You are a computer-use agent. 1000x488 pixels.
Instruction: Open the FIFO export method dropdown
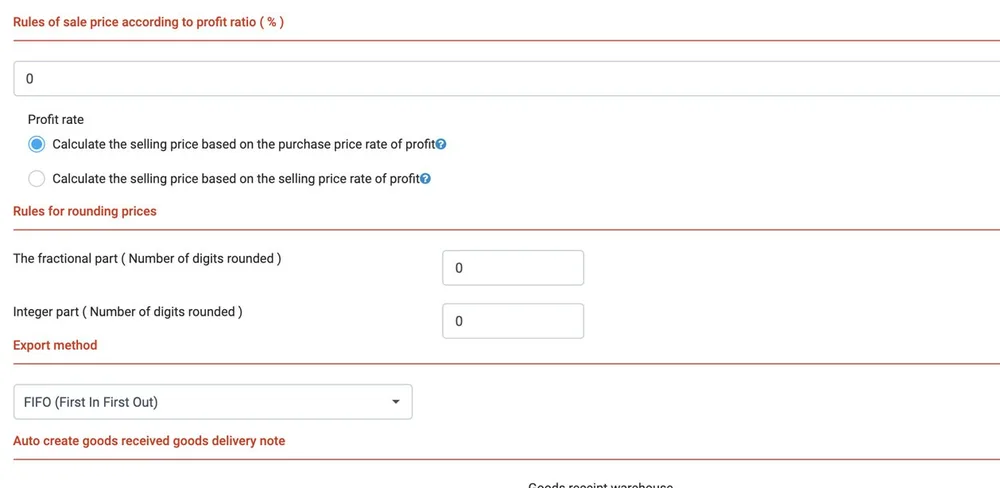[213, 402]
